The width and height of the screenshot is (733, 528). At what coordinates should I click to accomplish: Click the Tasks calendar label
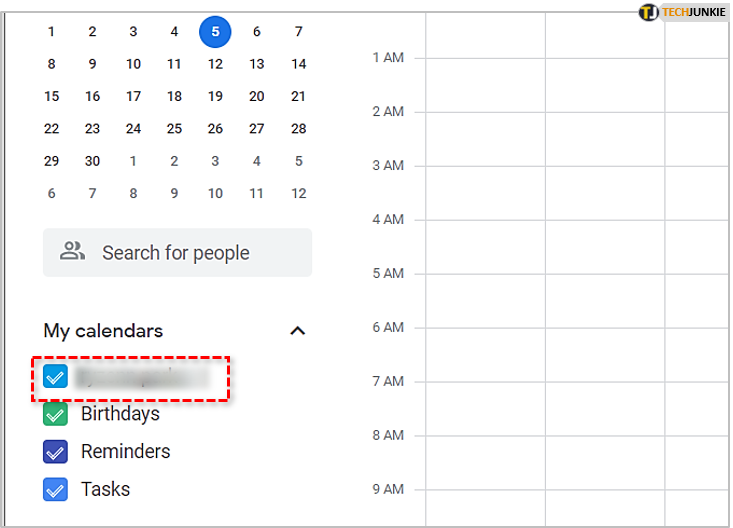pyautogui.click(x=106, y=490)
